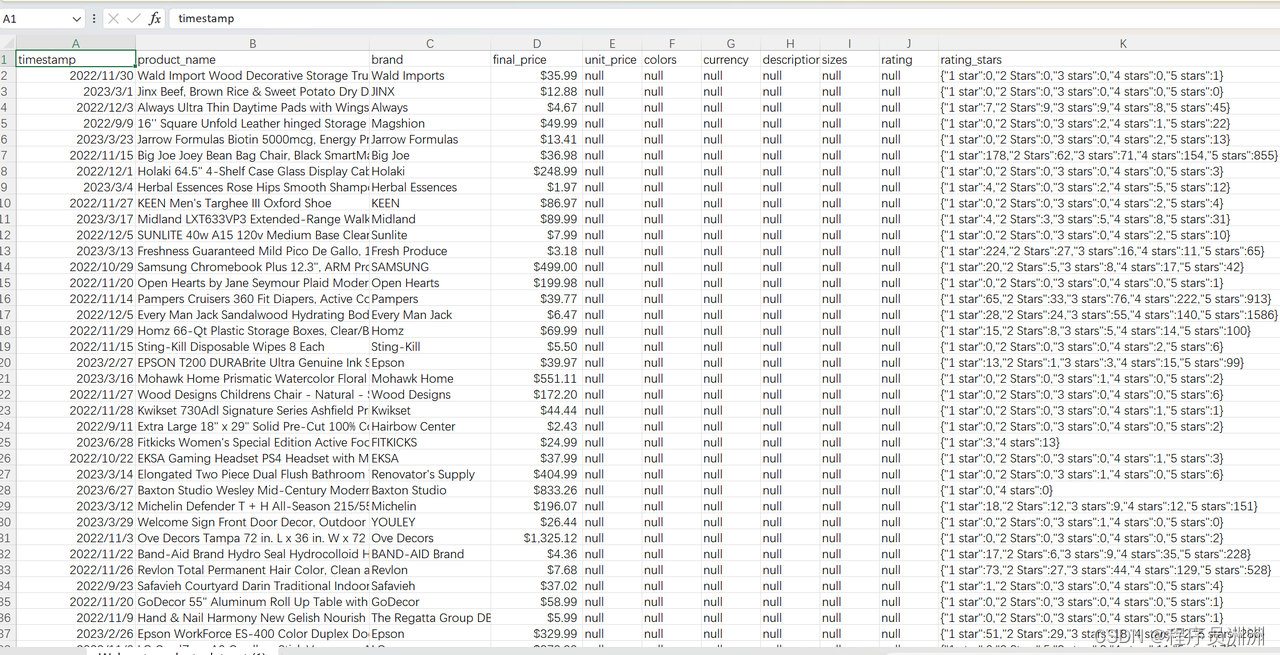Click the Magshion brand cell
The width and height of the screenshot is (1280, 655).
point(430,124)
